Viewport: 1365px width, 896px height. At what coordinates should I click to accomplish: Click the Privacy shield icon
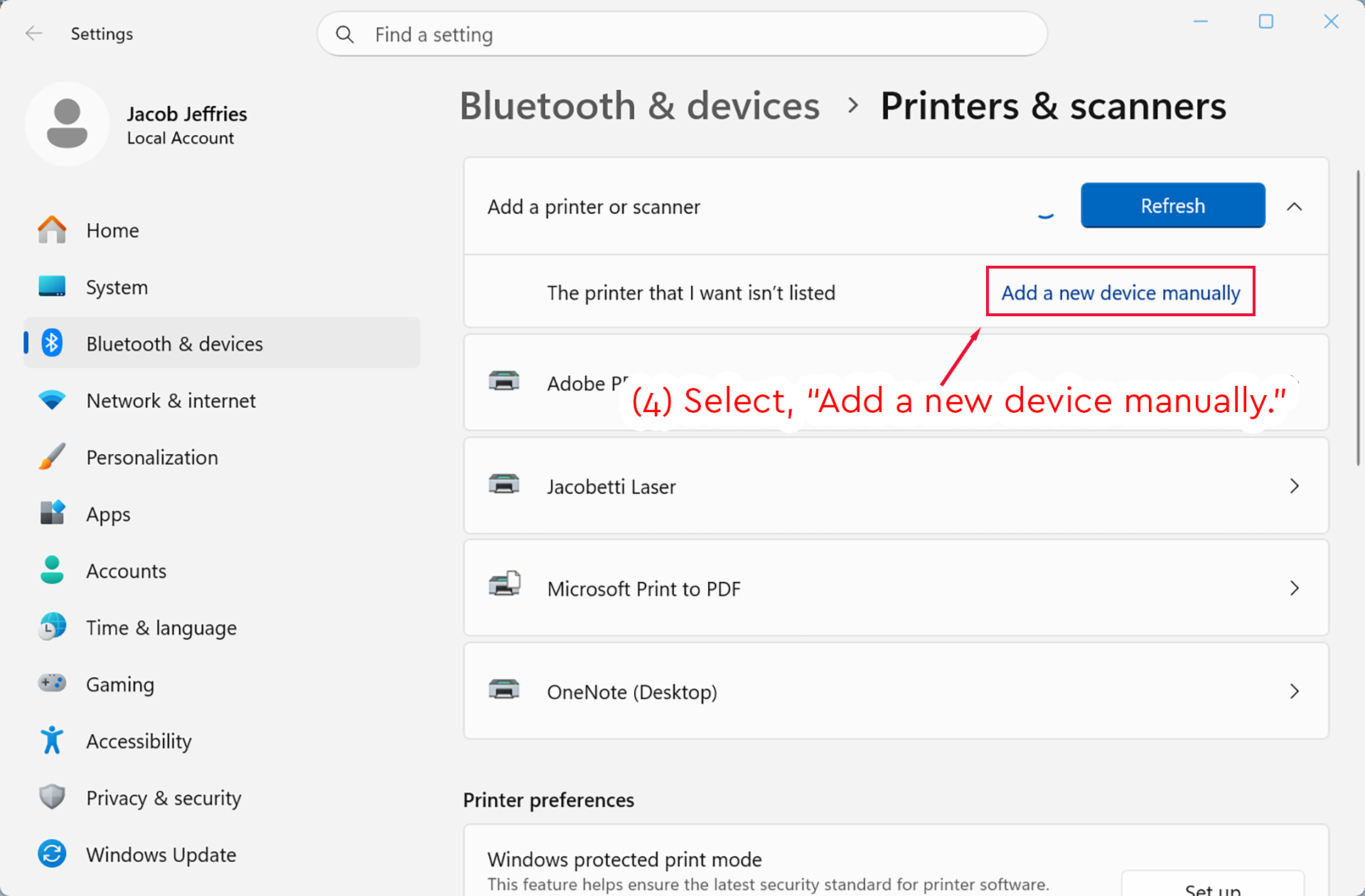point(52,797)
